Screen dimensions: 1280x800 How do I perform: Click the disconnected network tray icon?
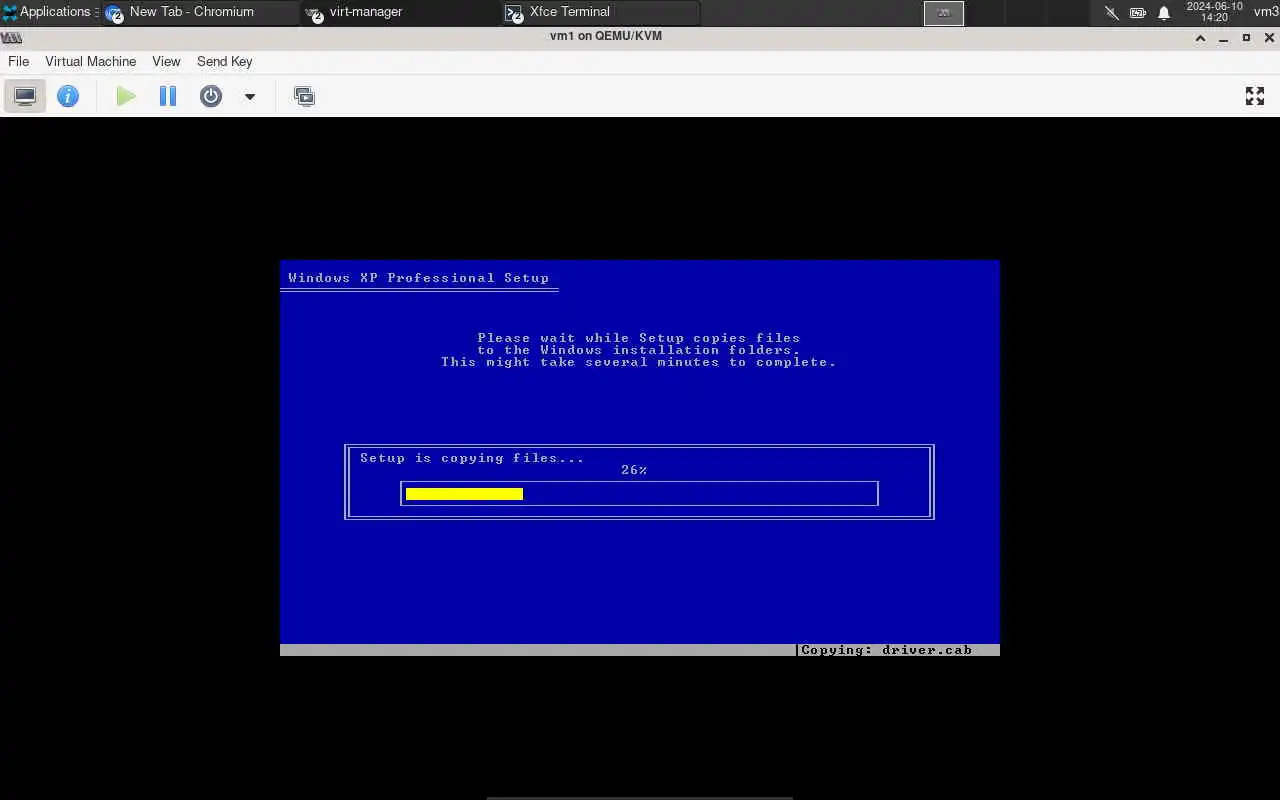pos(1111,13)
